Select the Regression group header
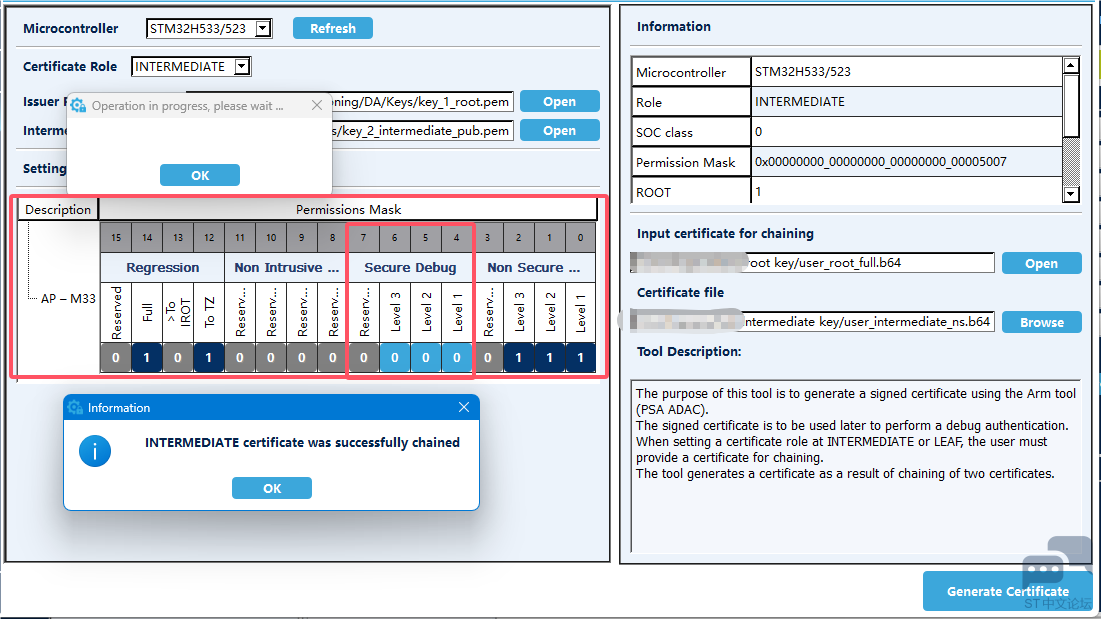 click(162, 267)
